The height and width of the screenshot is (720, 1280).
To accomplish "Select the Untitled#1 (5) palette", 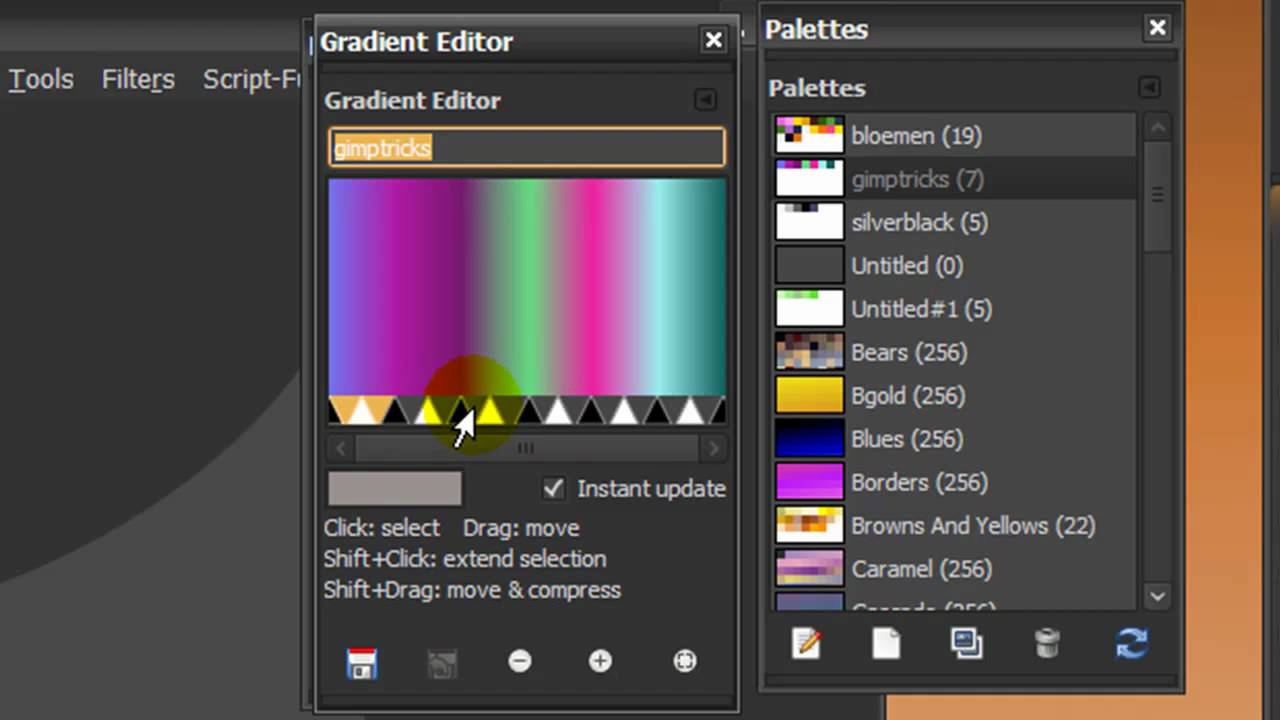I will (x=955, y=309).
